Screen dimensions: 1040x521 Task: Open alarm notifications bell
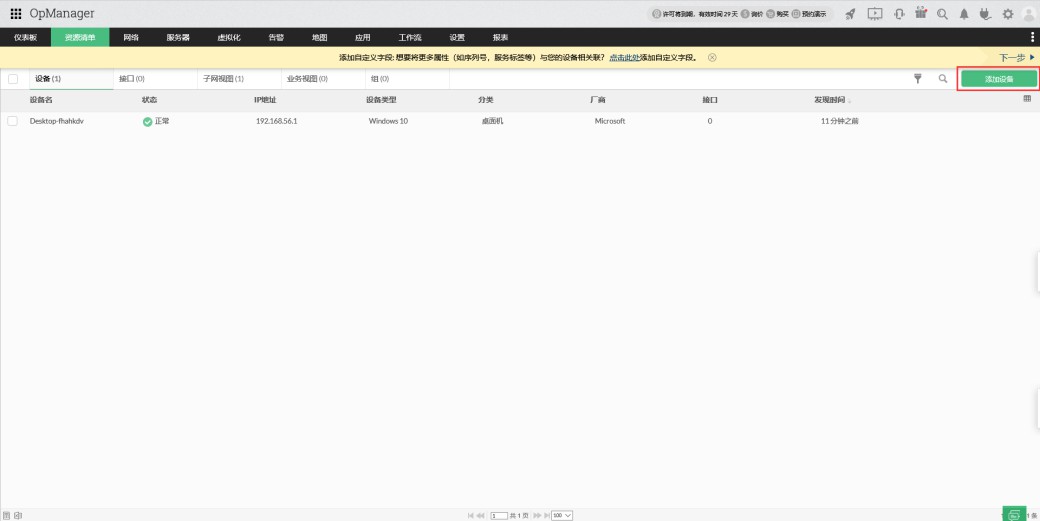964,14
